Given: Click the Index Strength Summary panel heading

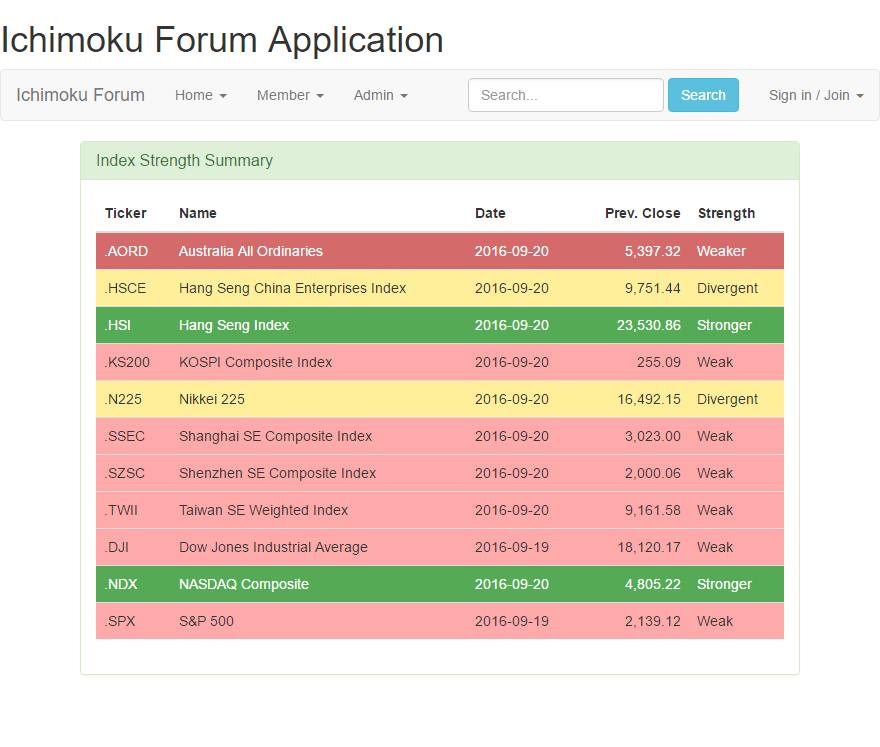Looking at the screenshot, I should (x=184, y=161).
